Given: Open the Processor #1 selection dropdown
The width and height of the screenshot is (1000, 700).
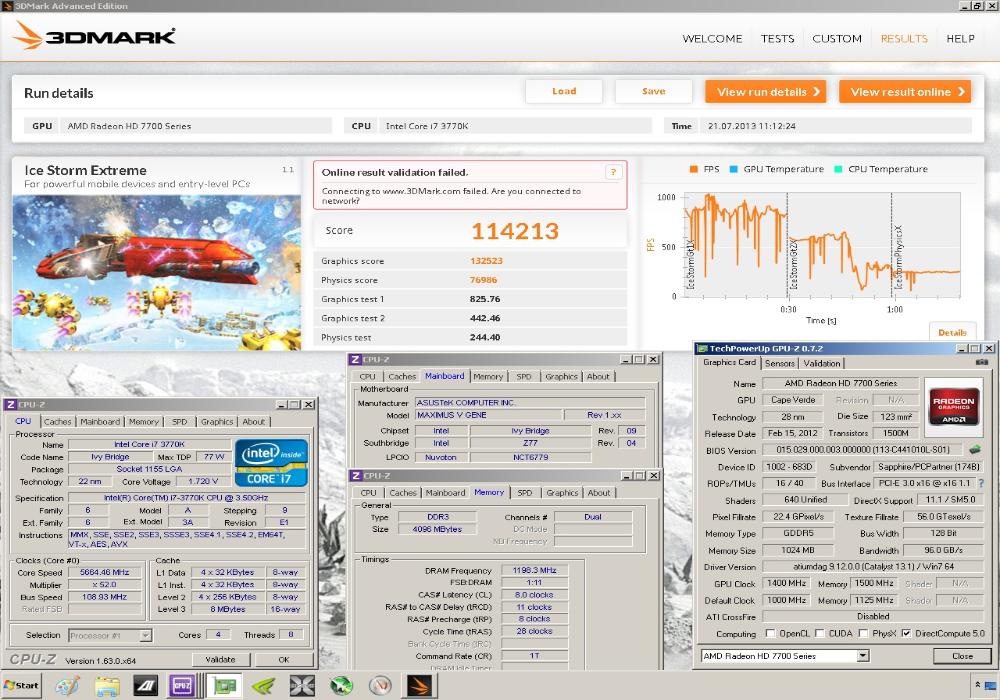Looking at the screenshot, I should pyautogui.click(x=145, y=635).
